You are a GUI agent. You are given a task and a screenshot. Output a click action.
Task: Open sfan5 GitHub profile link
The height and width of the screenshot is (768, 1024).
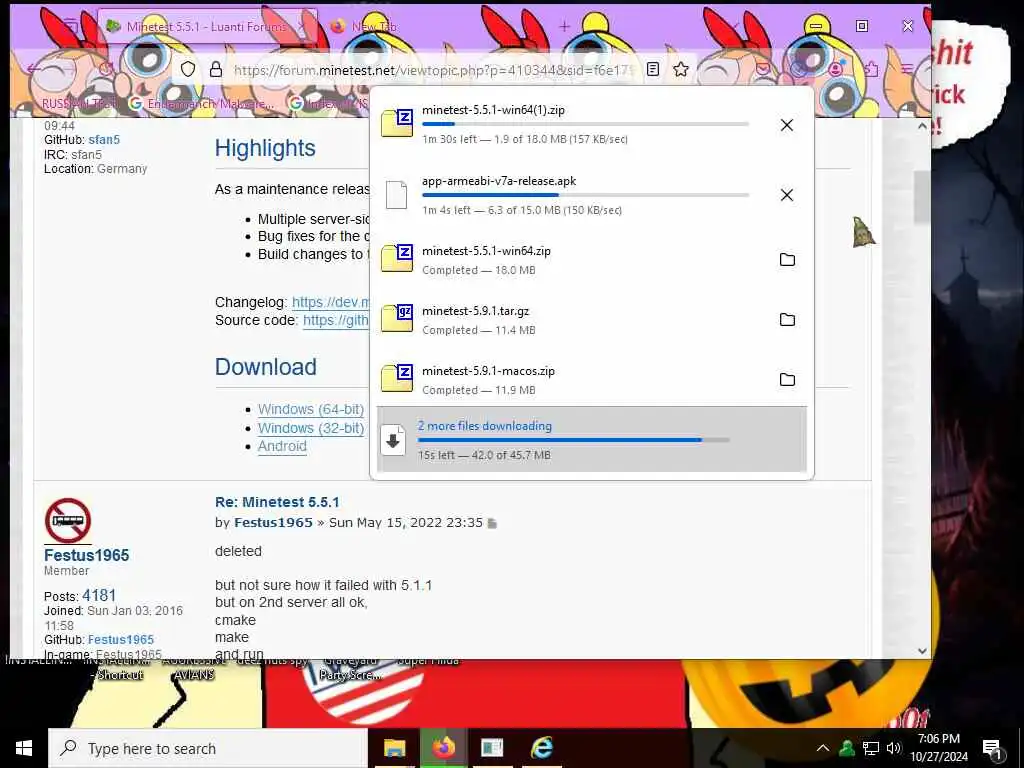click(x=104, y=140)
